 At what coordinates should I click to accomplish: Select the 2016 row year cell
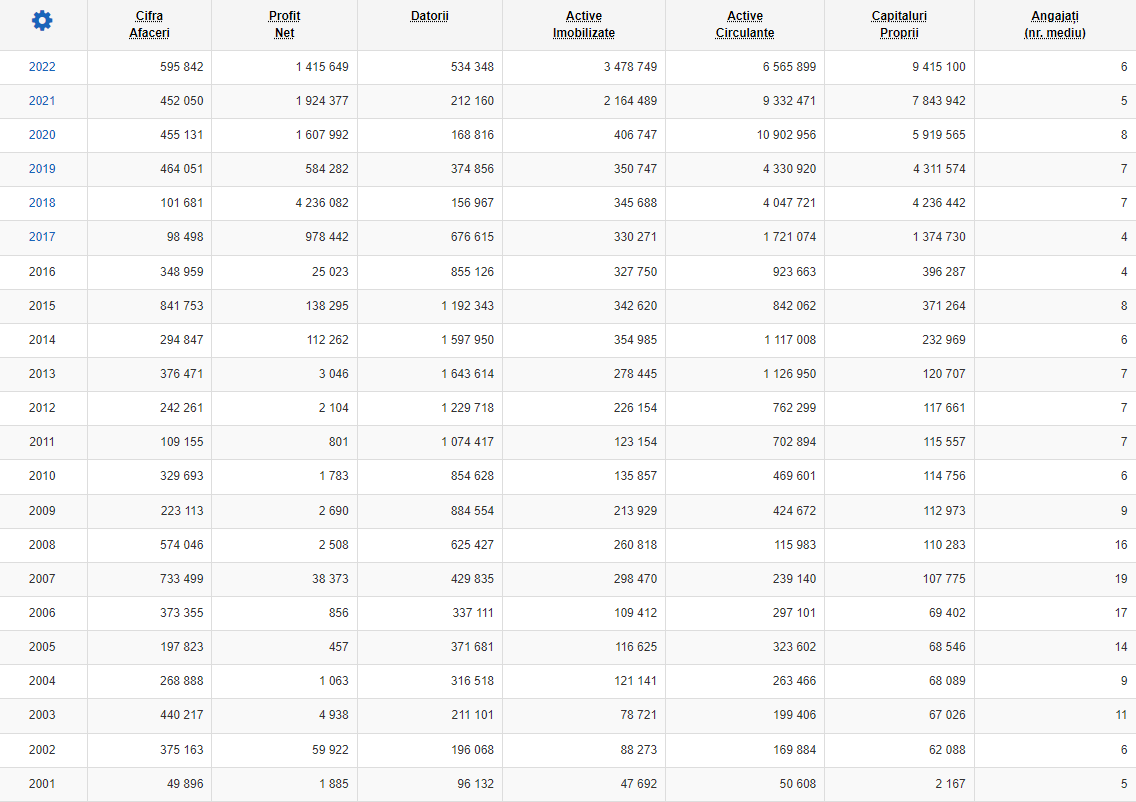[x=42, y=272]
